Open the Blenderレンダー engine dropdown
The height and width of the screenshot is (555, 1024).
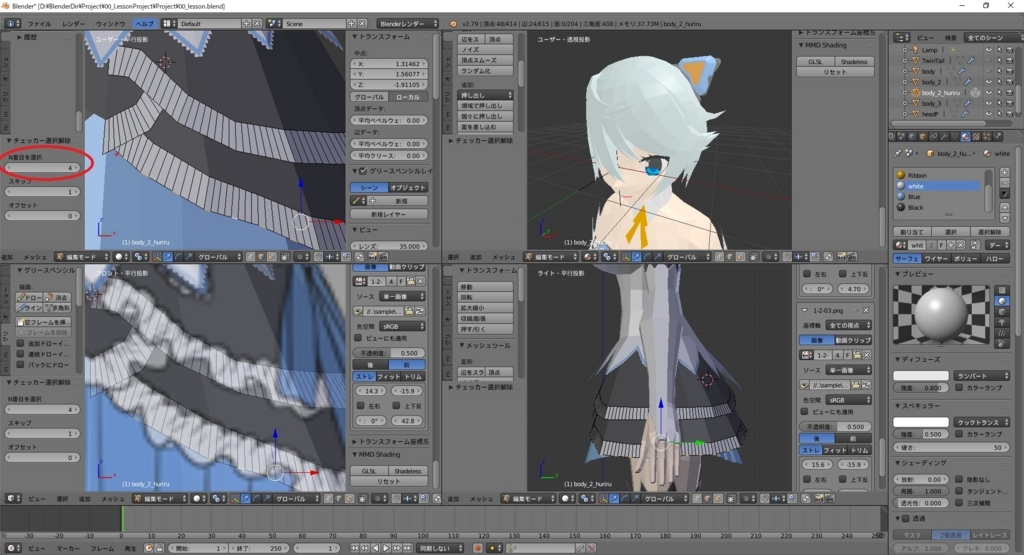408,24
